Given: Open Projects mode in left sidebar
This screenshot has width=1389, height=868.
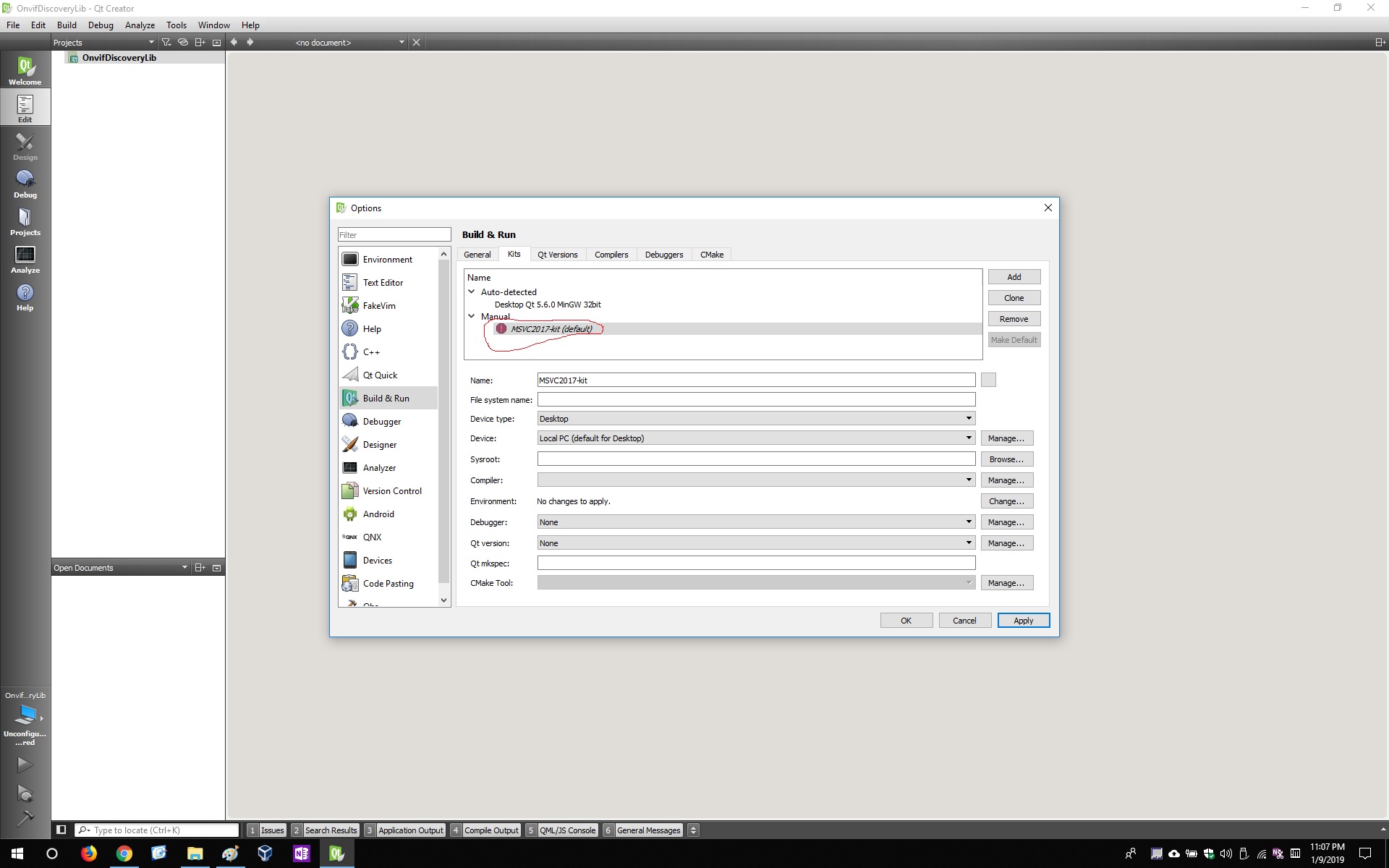Looking at the screenshot, I should (25, 221).
